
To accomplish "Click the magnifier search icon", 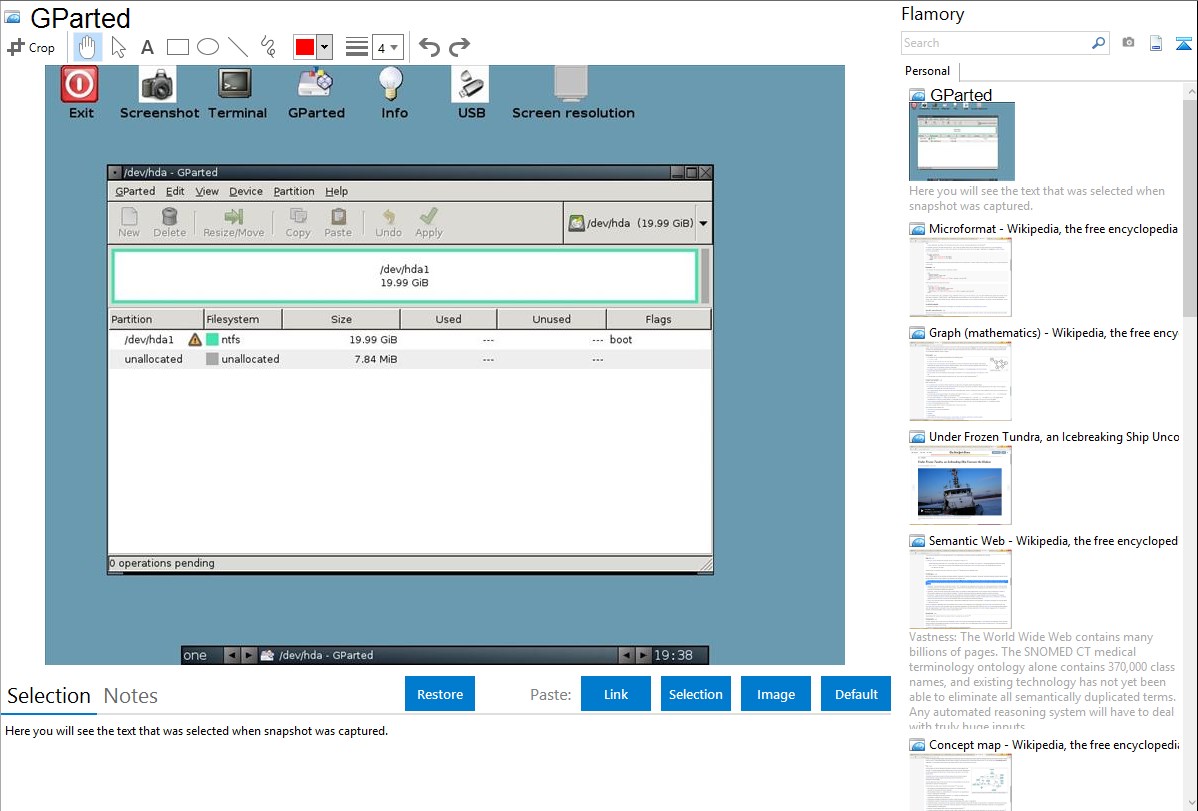I will tap(1099, 43).
